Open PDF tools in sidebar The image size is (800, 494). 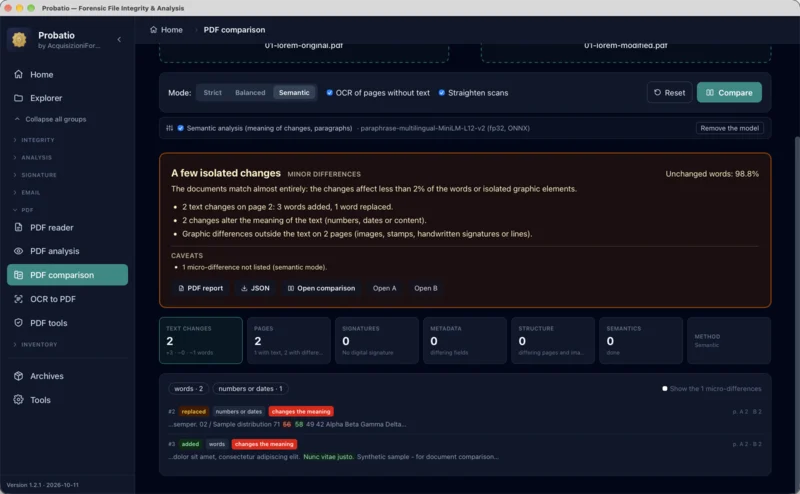tap(67, 323)
